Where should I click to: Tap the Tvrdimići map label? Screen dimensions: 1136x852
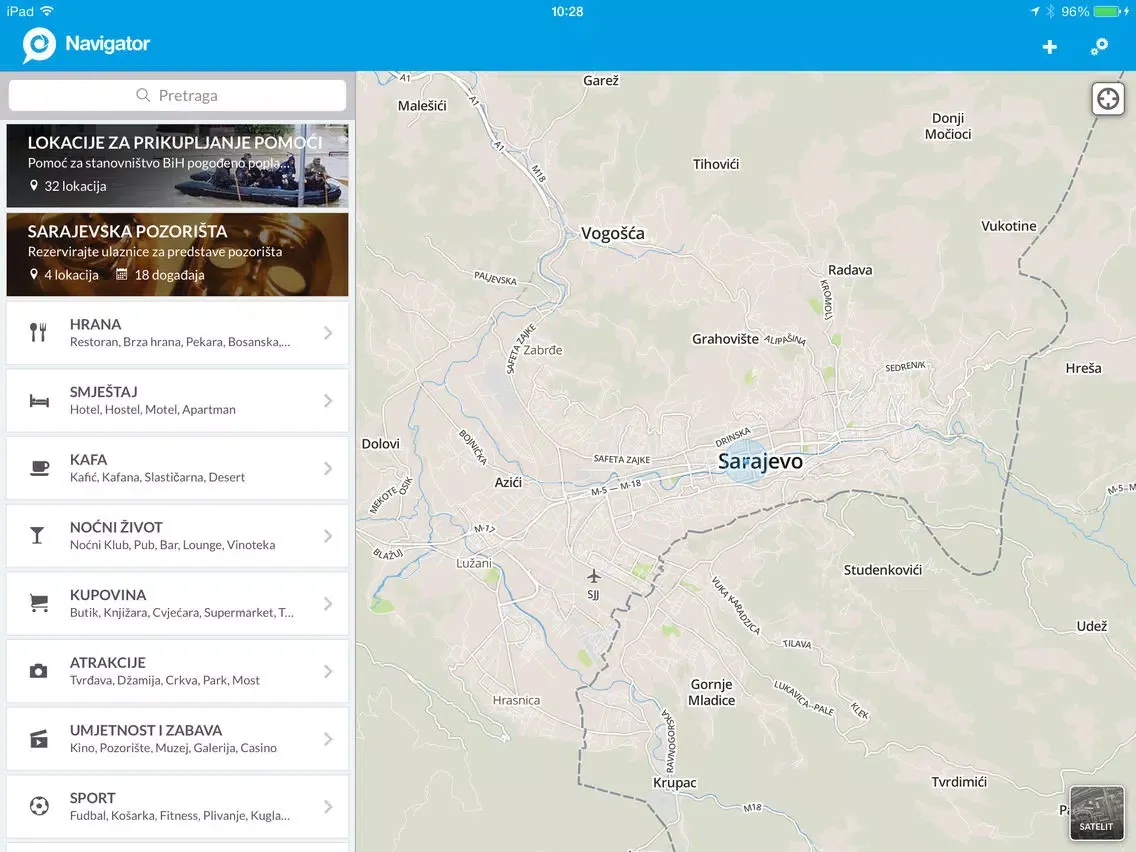959,782
